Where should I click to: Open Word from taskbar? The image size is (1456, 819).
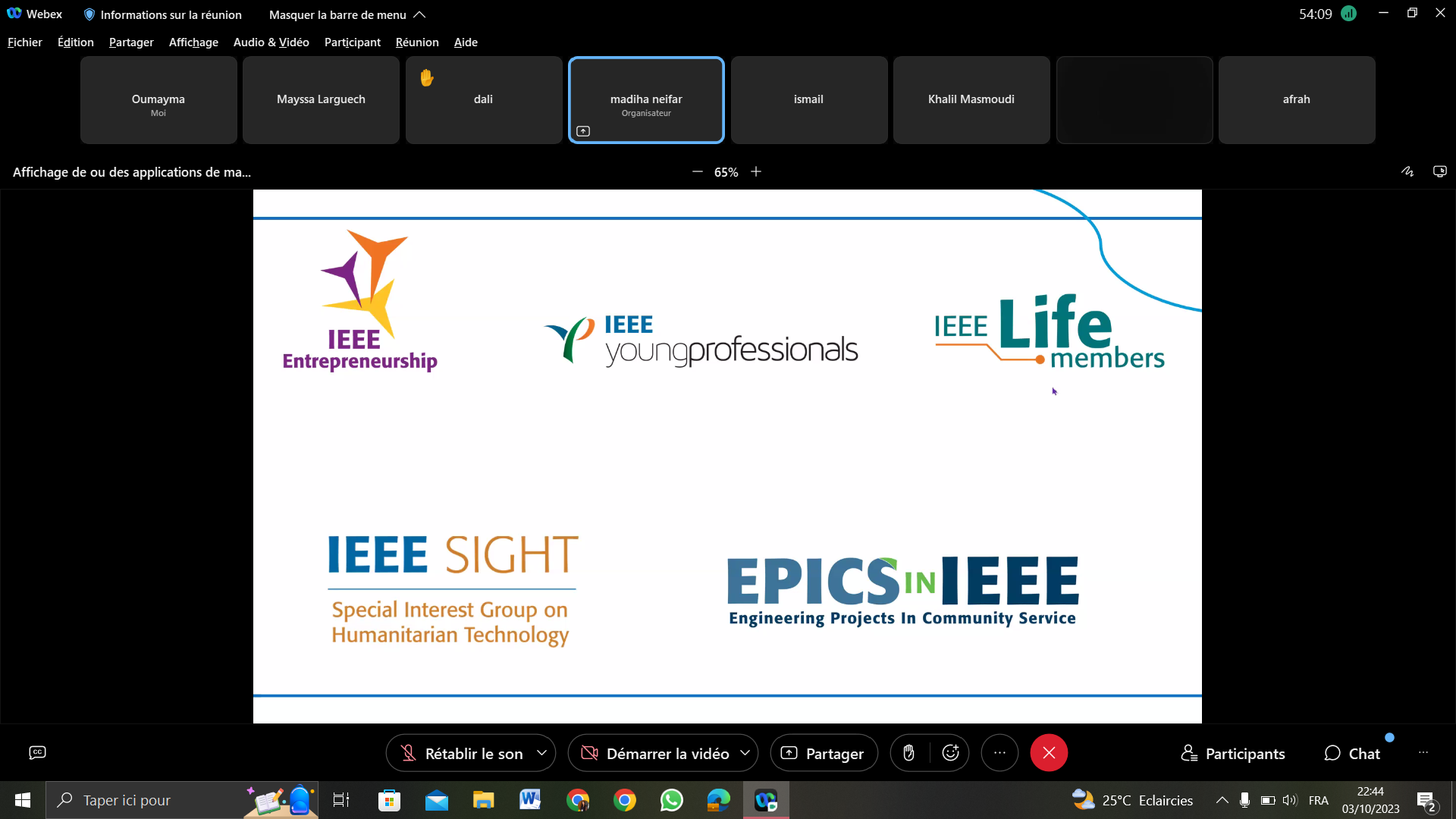(x=530, y=800)
